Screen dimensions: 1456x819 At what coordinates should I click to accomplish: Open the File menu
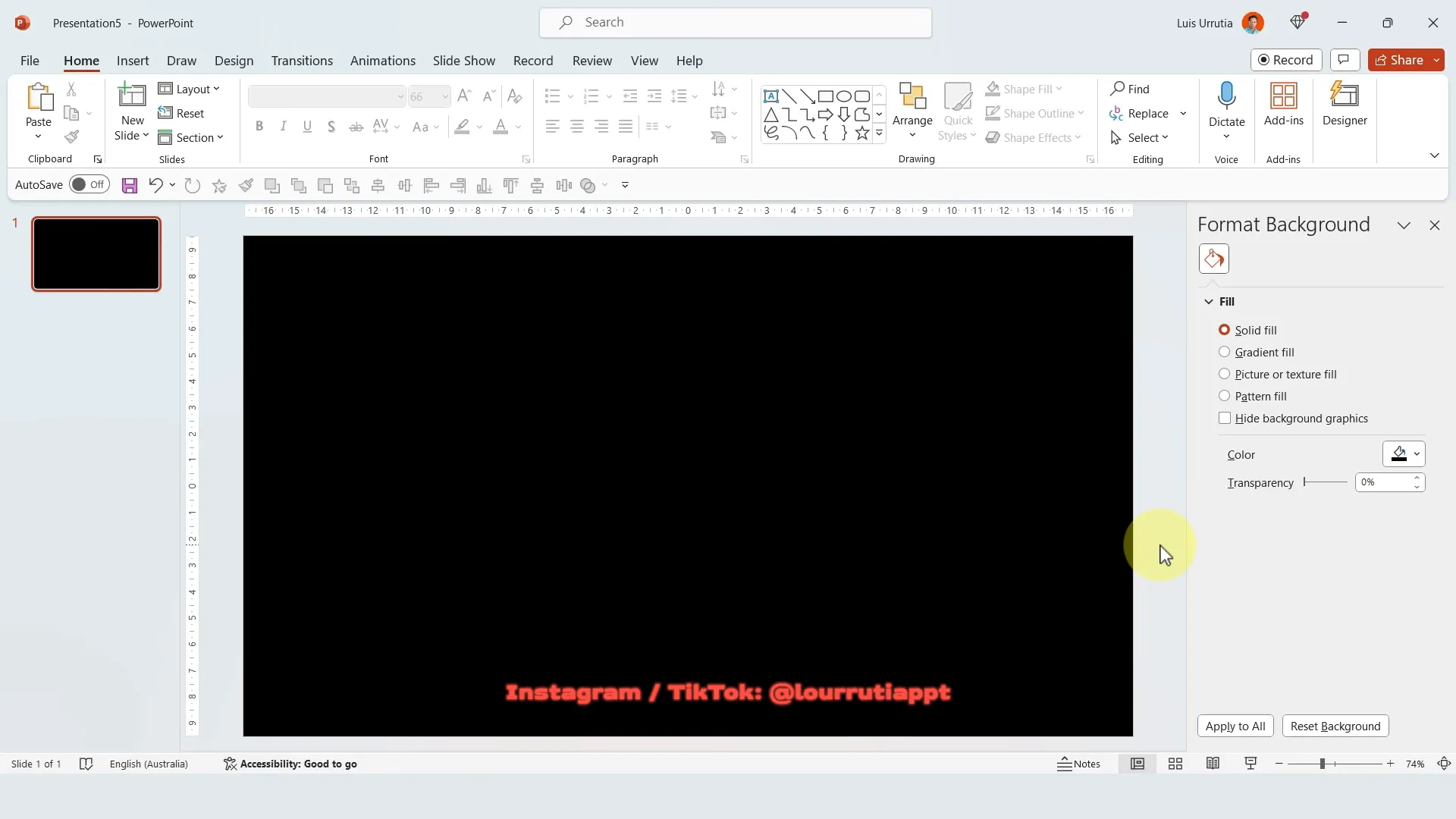pyautogui.click(x=30, y=61)
